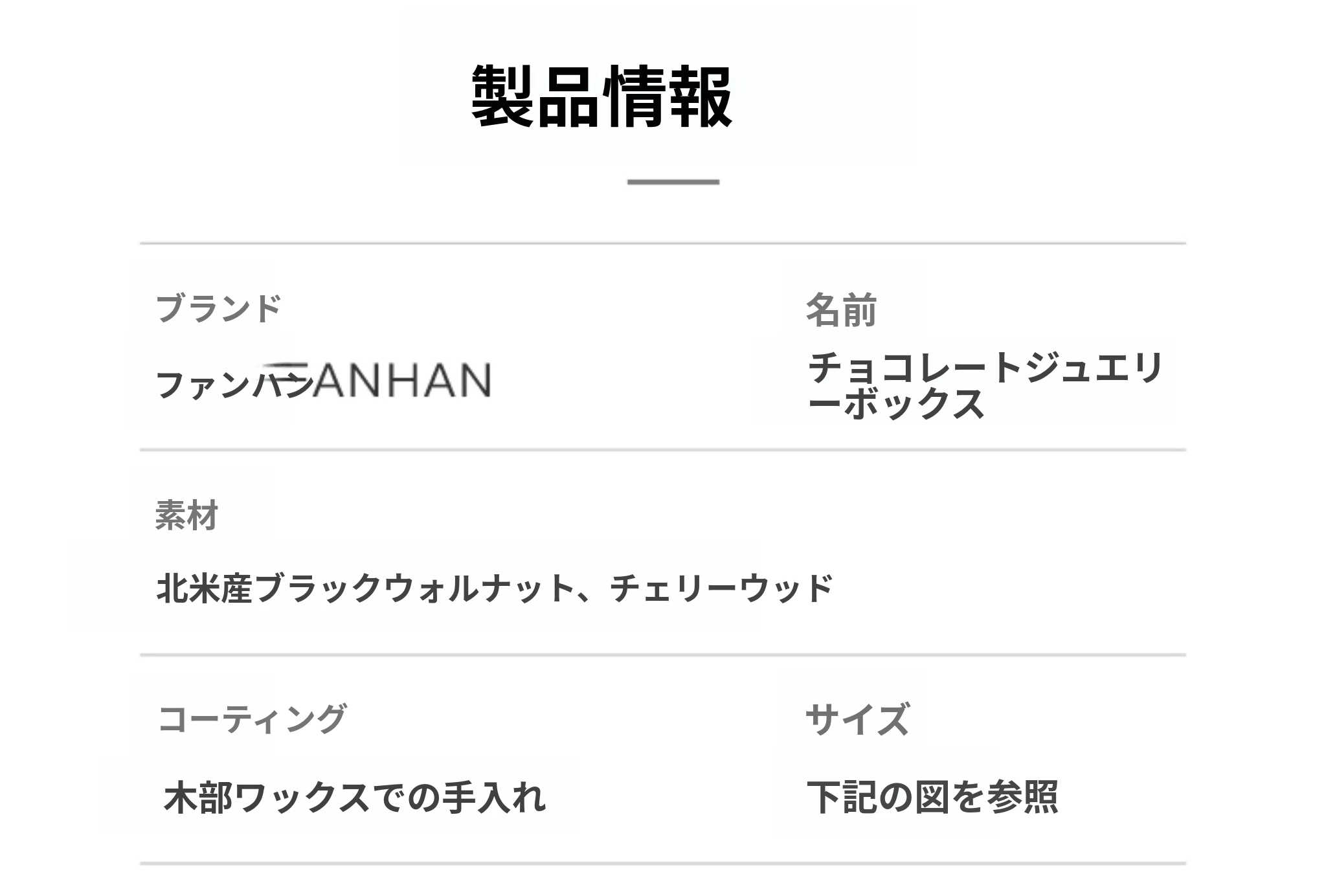Click the 製品情報 heading
Screen dimensions: 1326x896
601,97
